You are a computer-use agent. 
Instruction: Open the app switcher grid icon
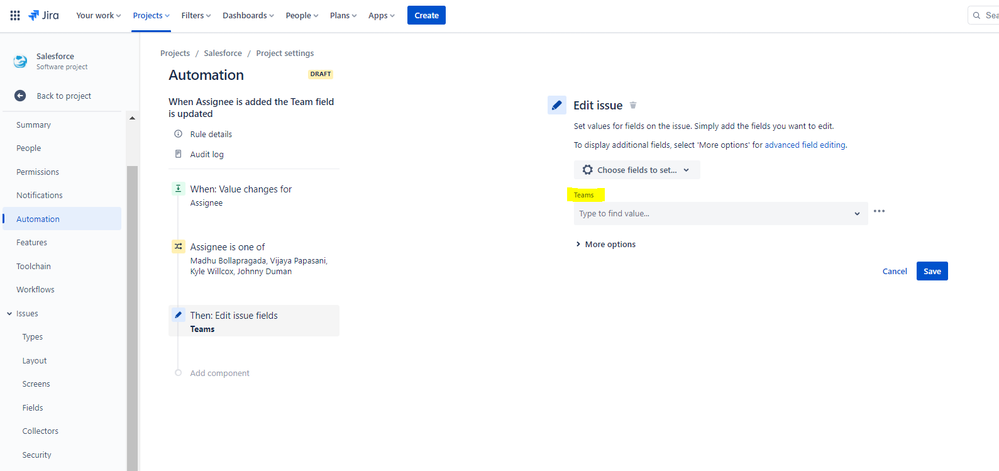click(15, 15)
